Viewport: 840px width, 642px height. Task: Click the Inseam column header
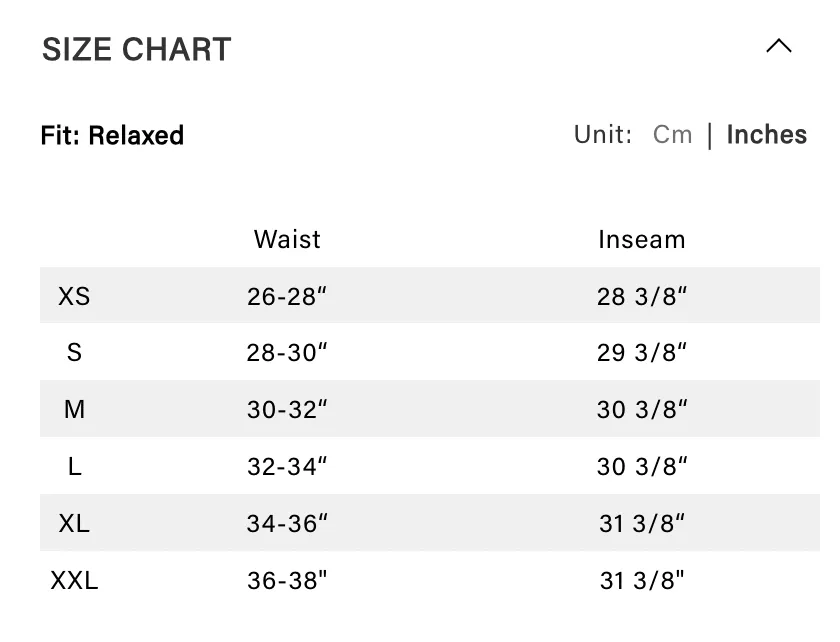tap(642, 240)
